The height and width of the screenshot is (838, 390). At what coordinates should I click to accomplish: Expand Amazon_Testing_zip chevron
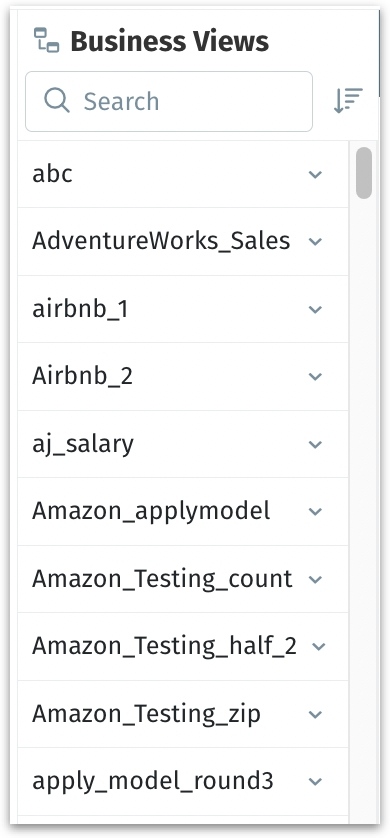(316, 714)
